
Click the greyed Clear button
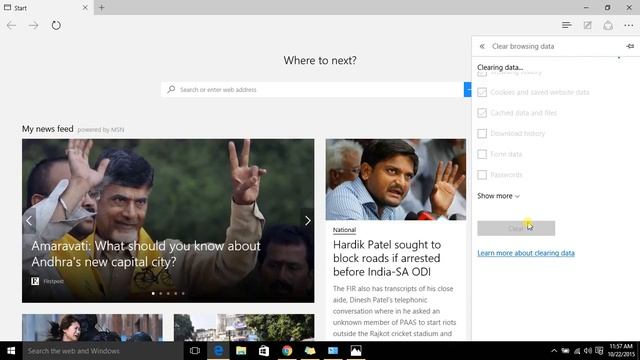(516, 228)
